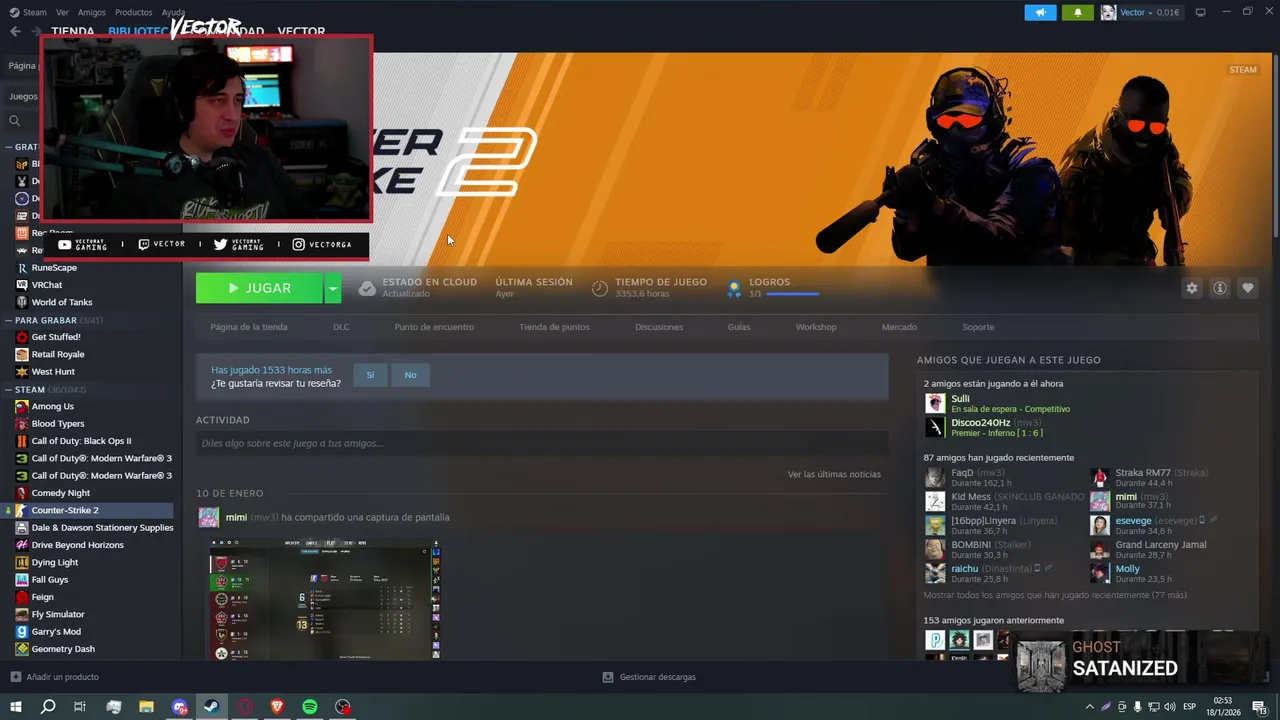Open OBS Studio from taskbar
The image size is (1280, 720).
(x=343, y=706)
